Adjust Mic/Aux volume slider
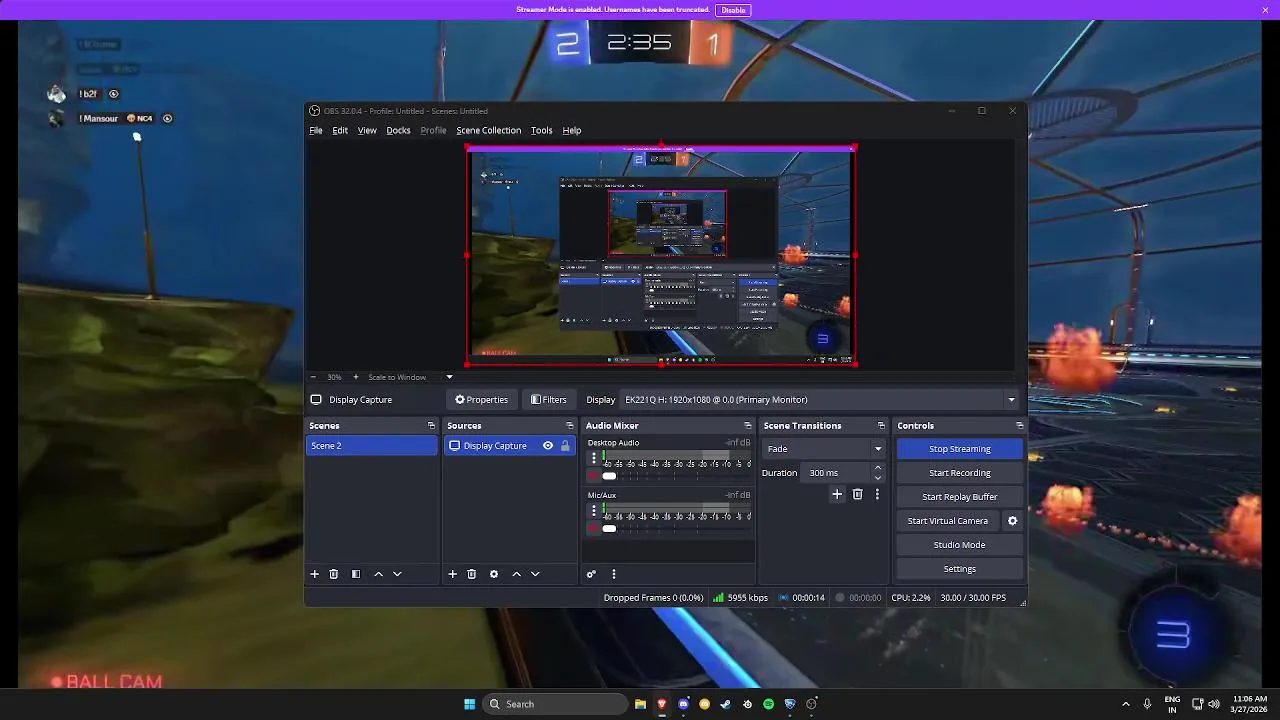Screen dimensions: 1280x720 [x=609, y=528]
